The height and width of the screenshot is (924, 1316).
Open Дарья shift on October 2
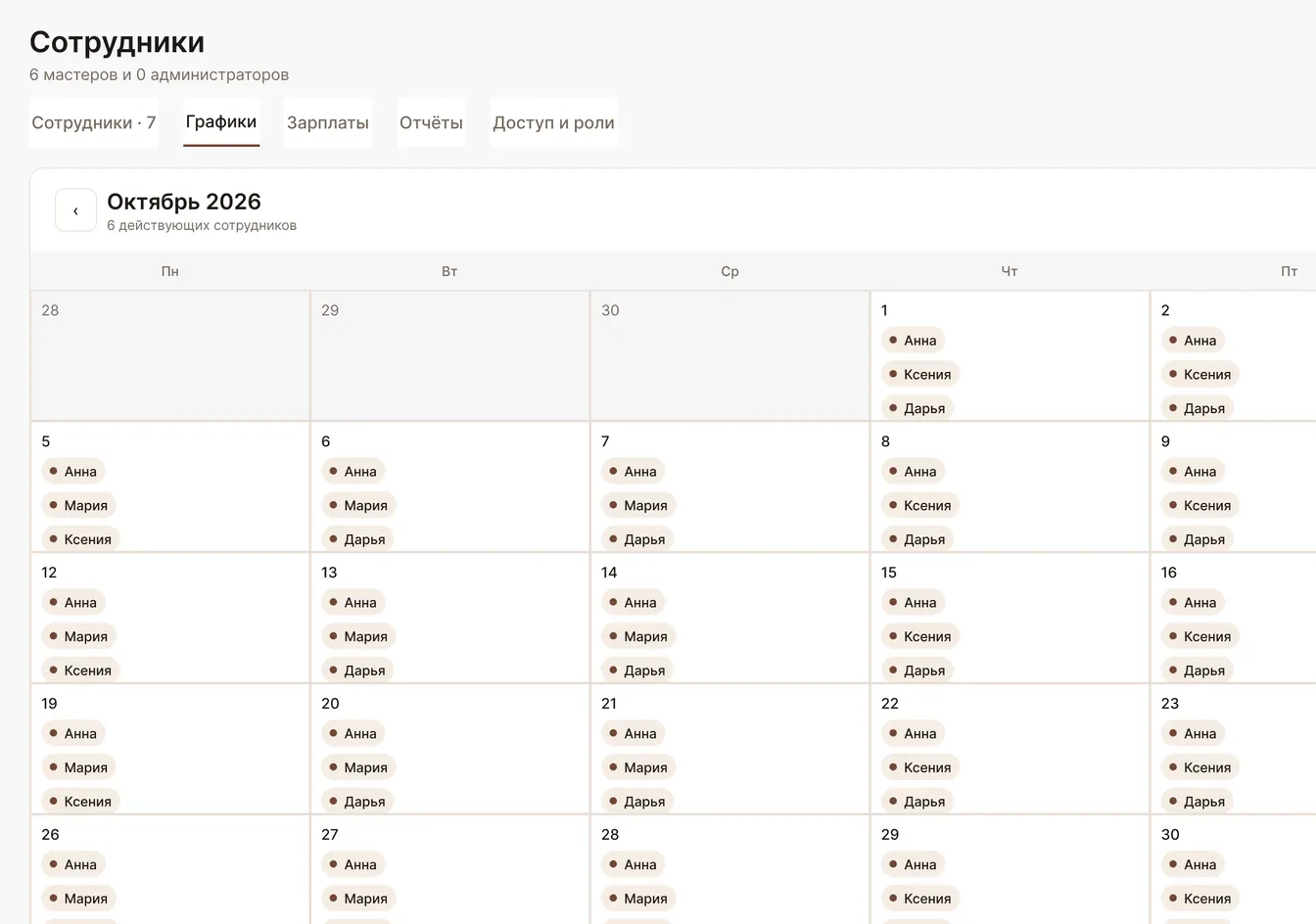(1197, 408)
